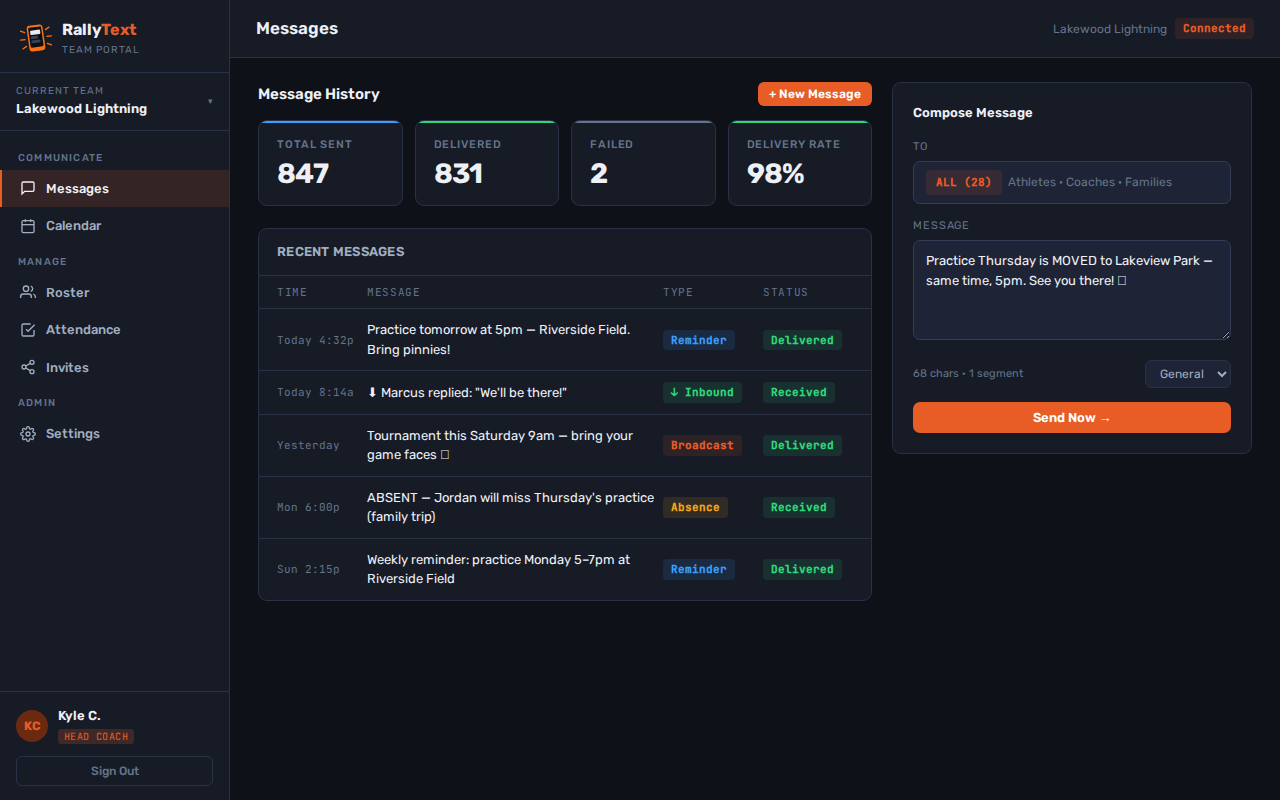
Task: Click the RECENT MESSAGES panel title
Action: click(341, 252)
